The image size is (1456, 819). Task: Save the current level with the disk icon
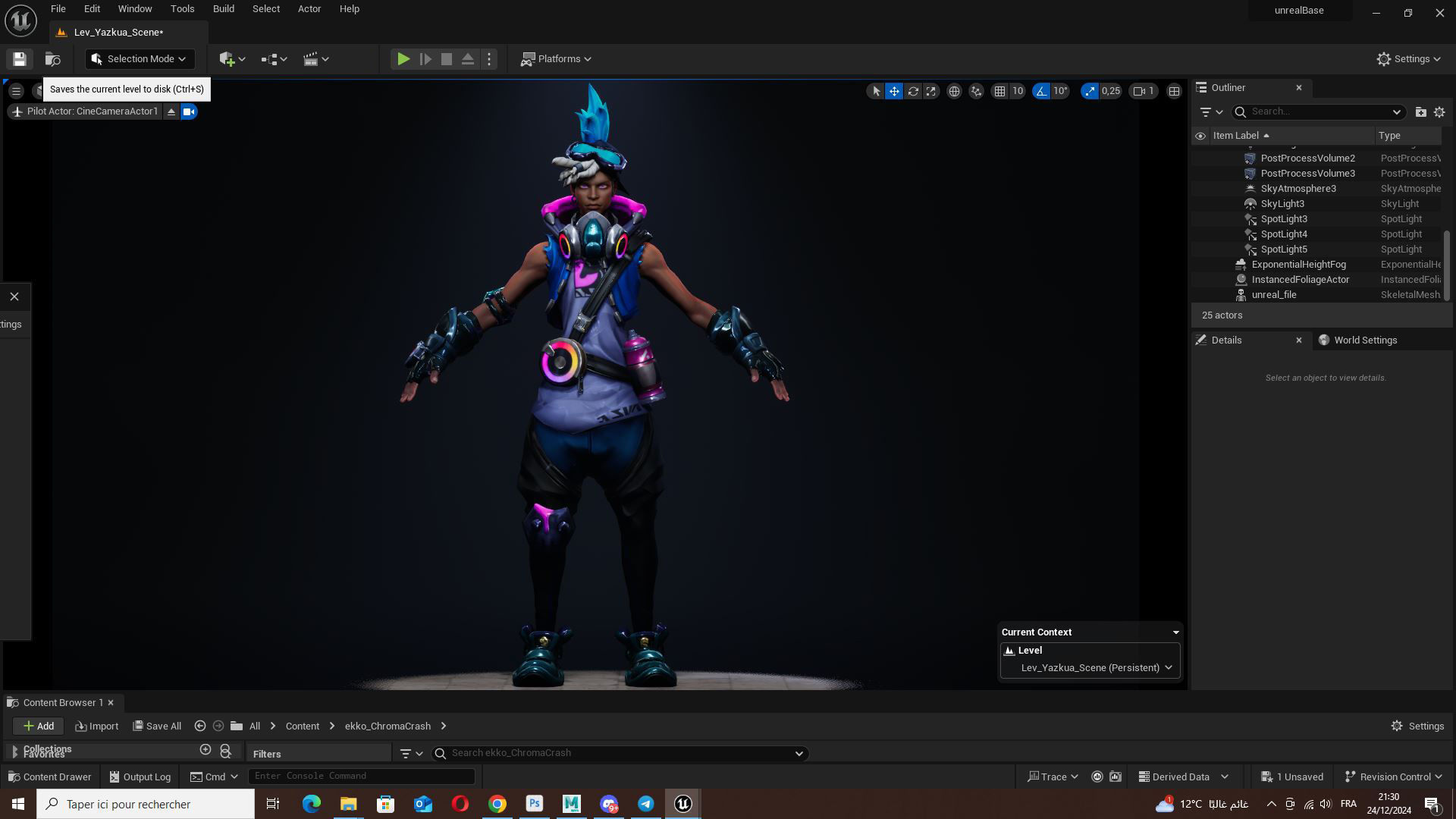tap(20, 59)
